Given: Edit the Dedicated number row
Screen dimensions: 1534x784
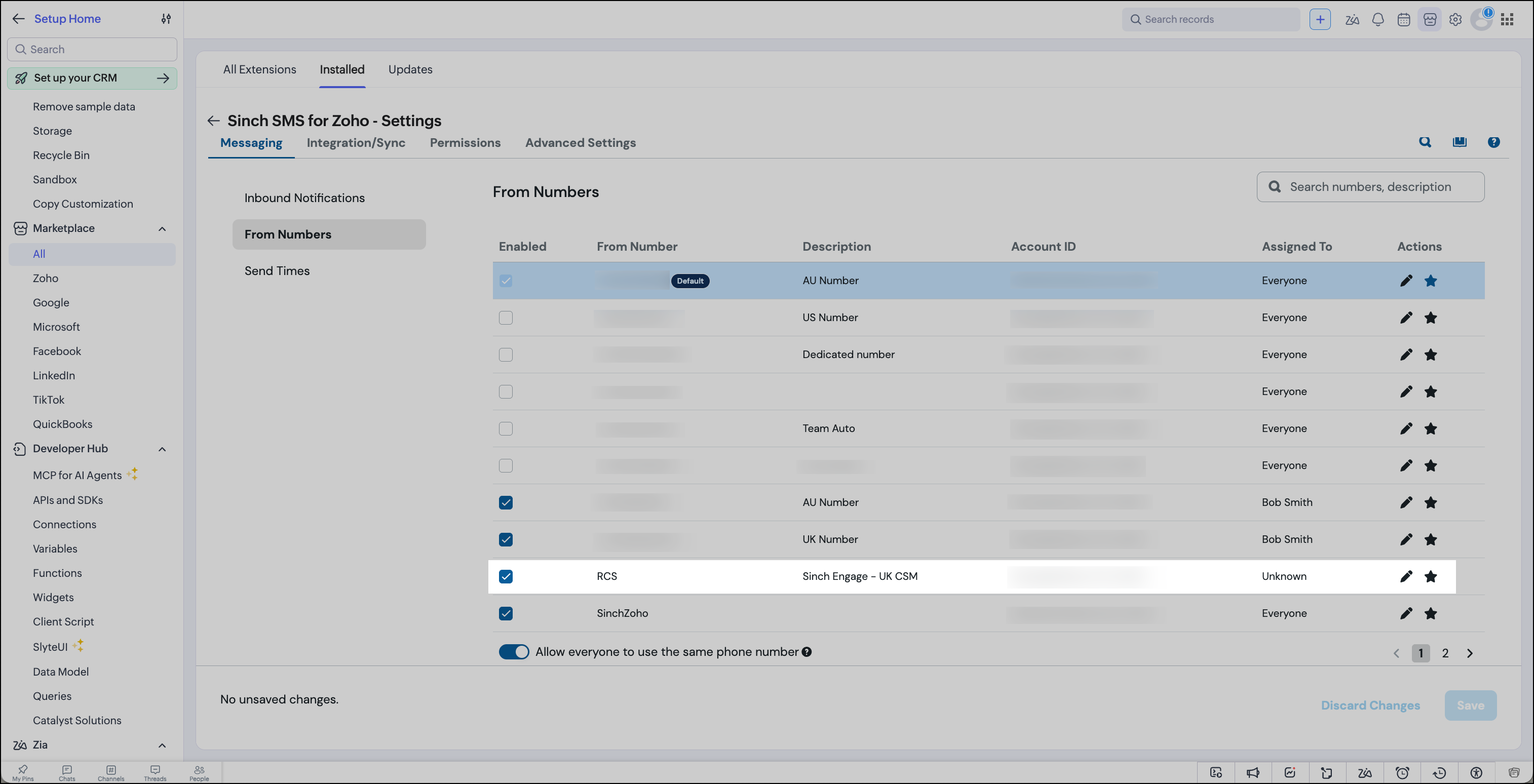Looking at the screenshot, I should pos(1406,355).
